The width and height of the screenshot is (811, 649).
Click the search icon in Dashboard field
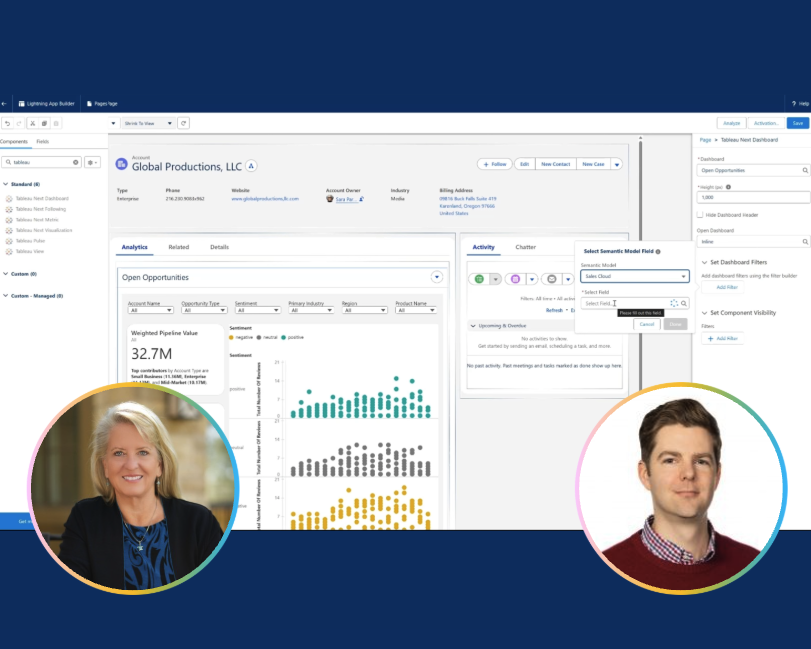[805, 170]
